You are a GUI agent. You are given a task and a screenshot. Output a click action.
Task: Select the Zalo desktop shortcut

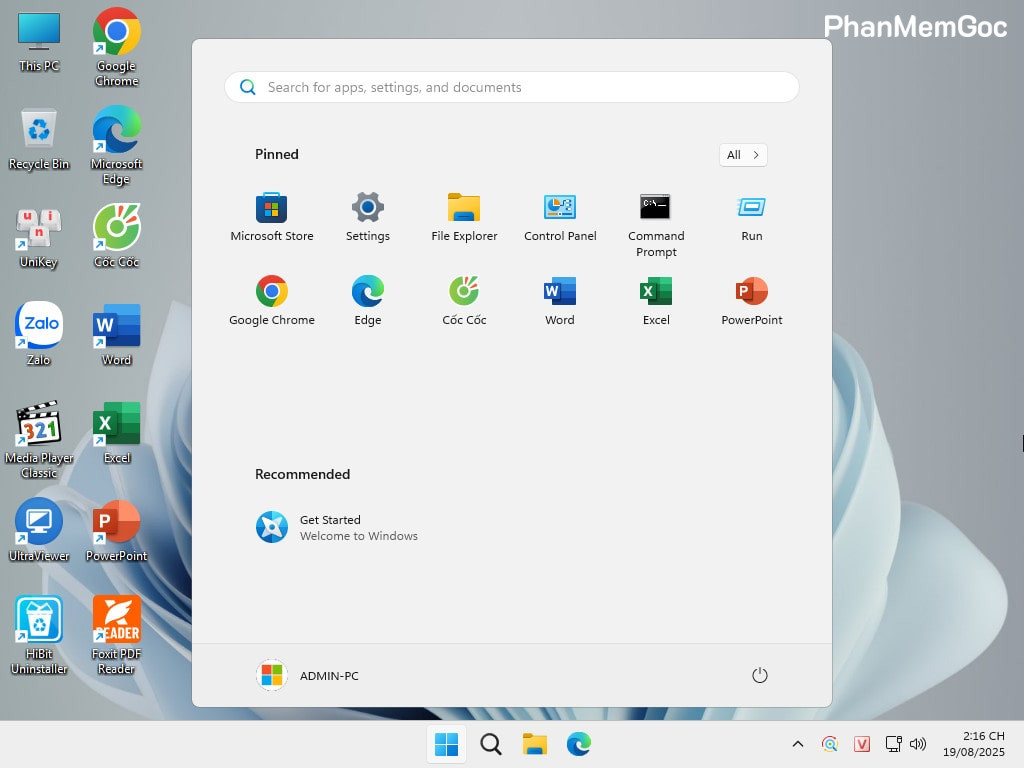point(39,334)
